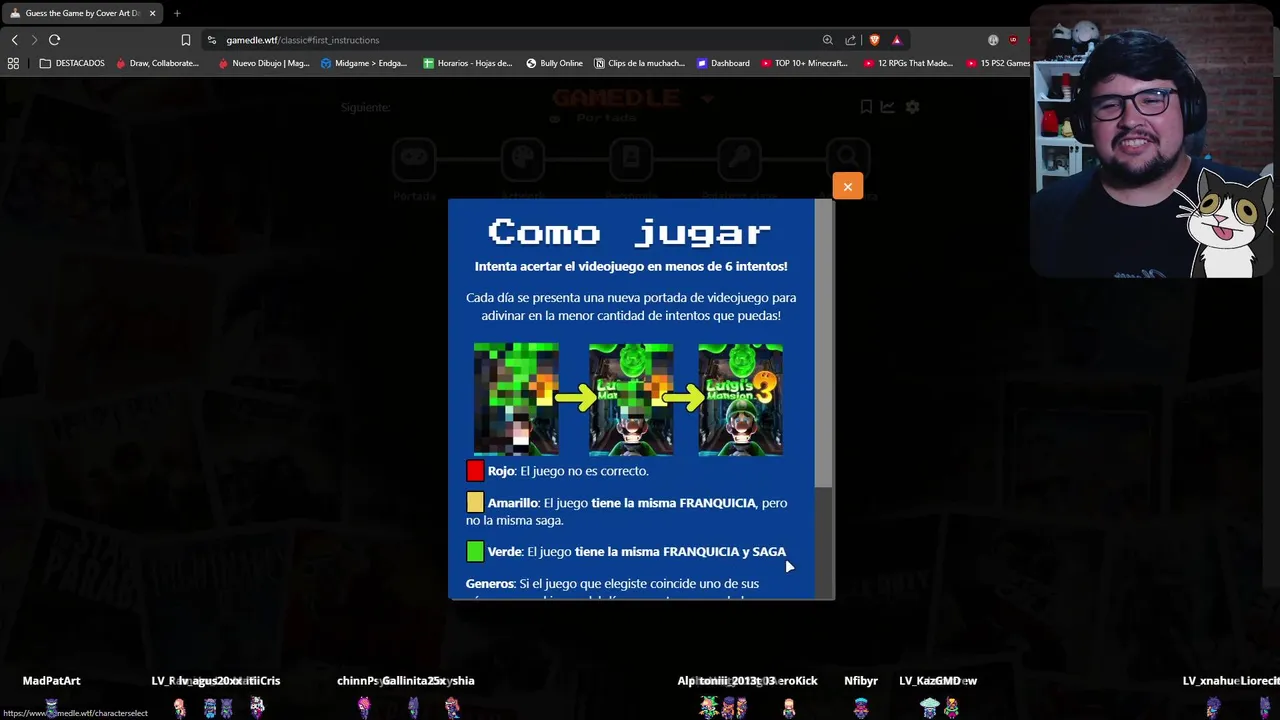Open site information icon in address bar
The height and width of the screenshot is (720, 1280).
pos(211,40)
